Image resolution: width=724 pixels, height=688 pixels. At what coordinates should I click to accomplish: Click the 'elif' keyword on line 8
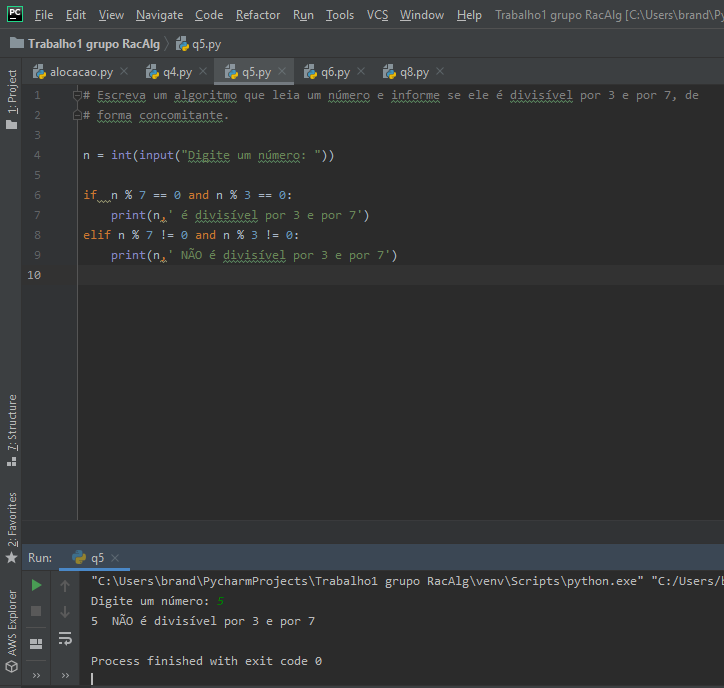coord(97,235)
